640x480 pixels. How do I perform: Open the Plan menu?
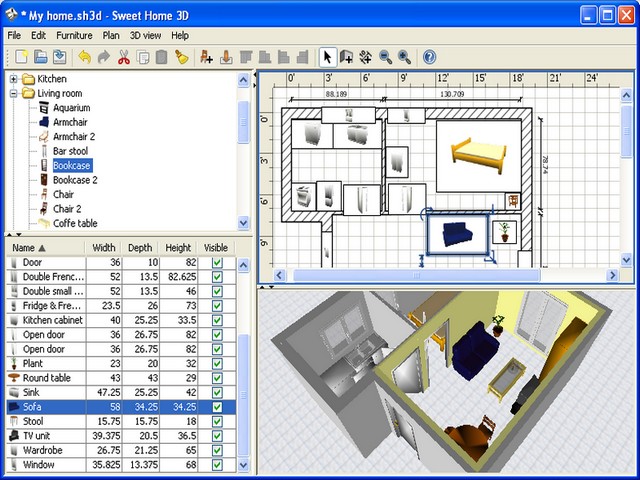[x=111, y=36]
